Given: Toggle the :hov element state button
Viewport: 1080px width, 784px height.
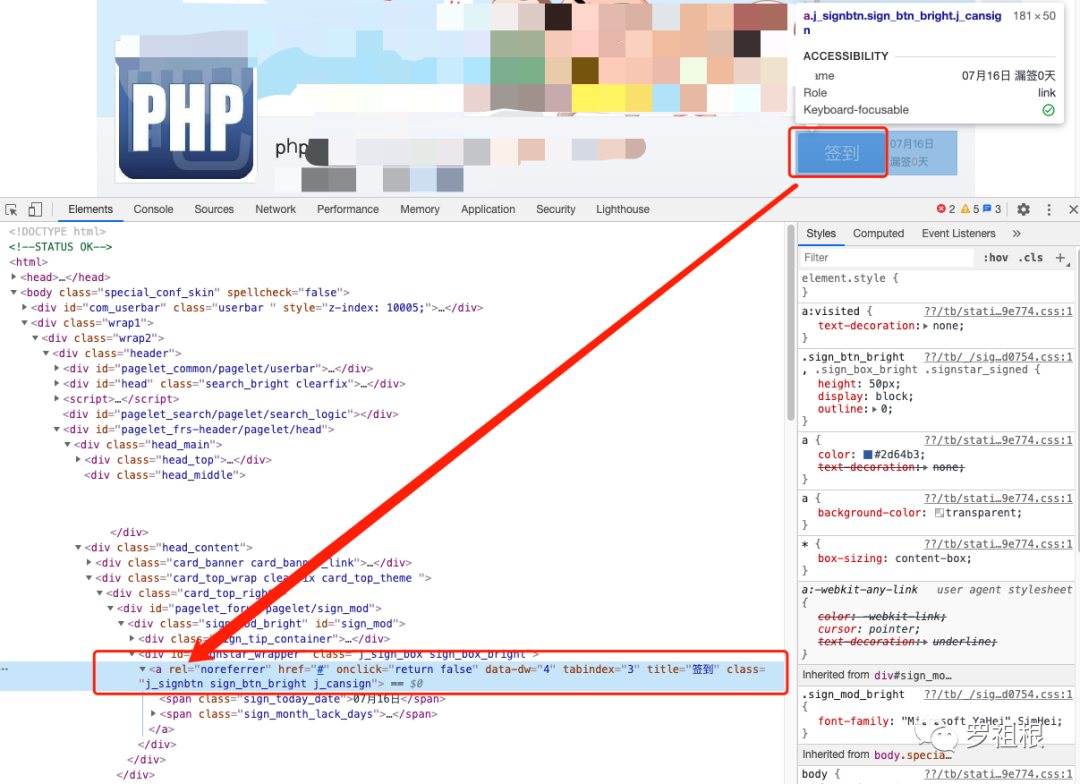Looking at the screenshot, I should [x=995, y=258].
